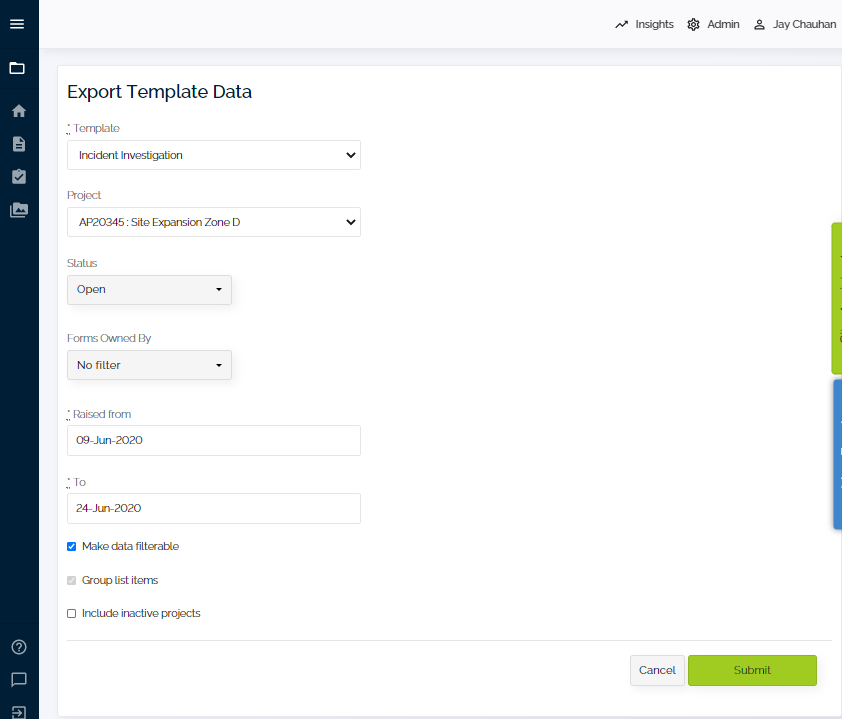
Task: Click the green Submit button
Action: click(x=752, y=670)
